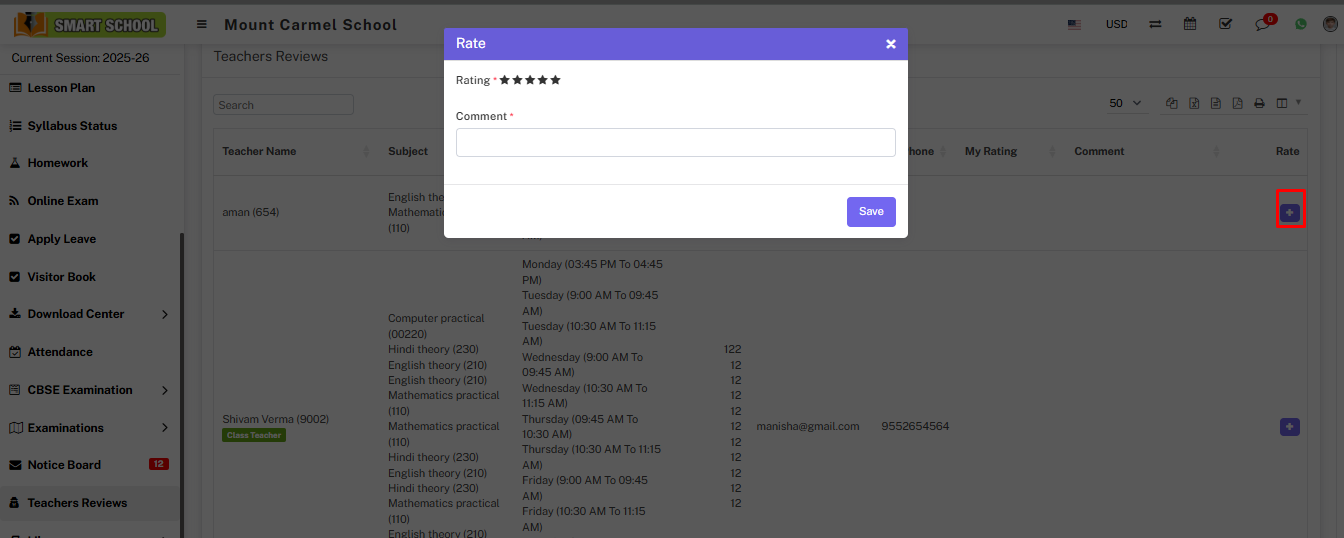Screen dimensions: 1344x538
Task: Click the Notice Board 12 badge
Action: tap(158, 464)
